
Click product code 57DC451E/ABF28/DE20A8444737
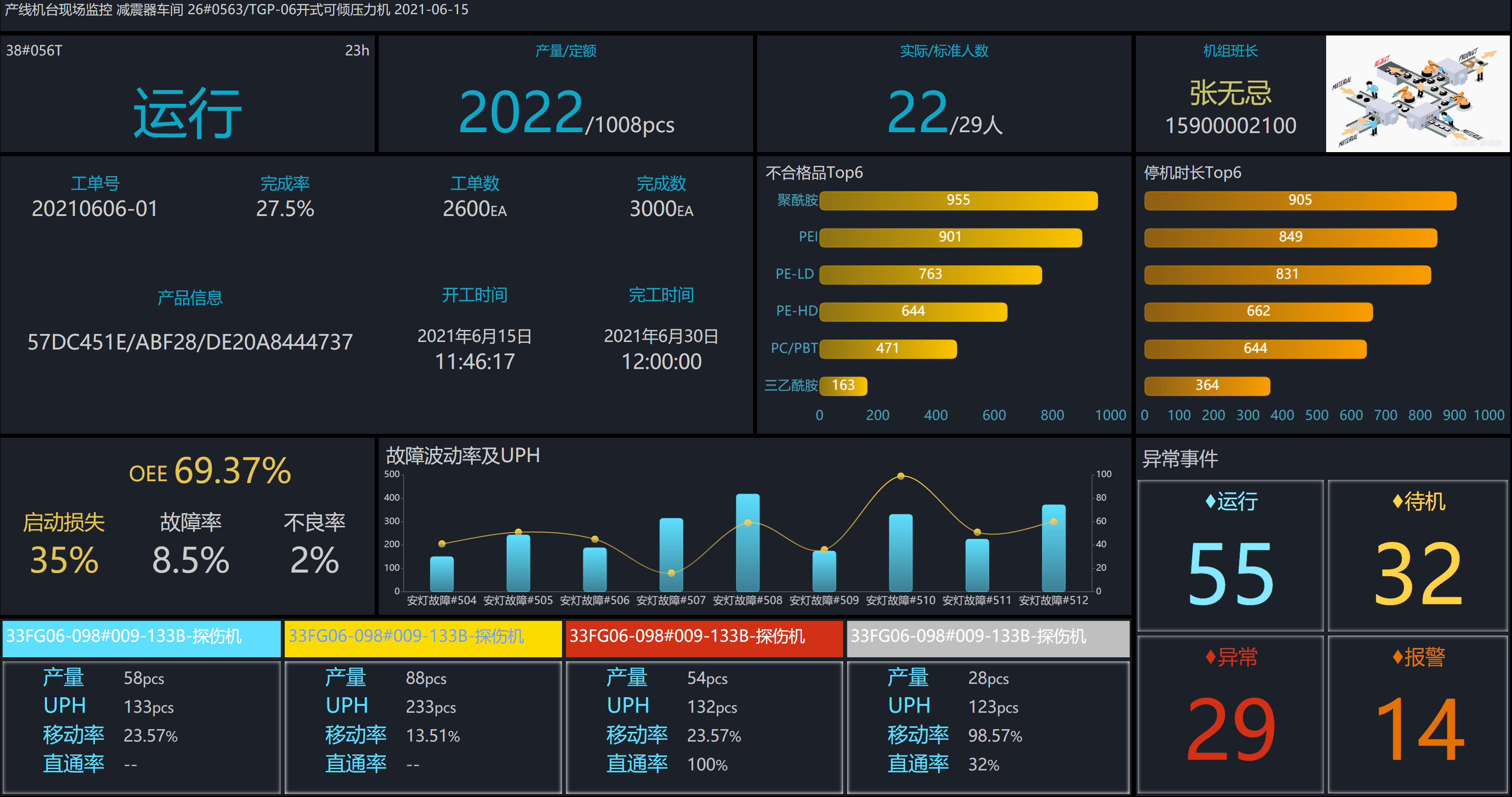(x=190, y=342)
